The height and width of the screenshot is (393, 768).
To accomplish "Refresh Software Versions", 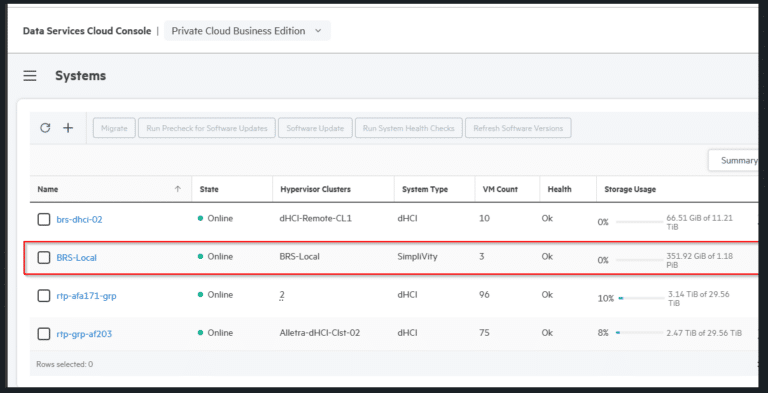I will pyautogui.click(x=518, y=128).
